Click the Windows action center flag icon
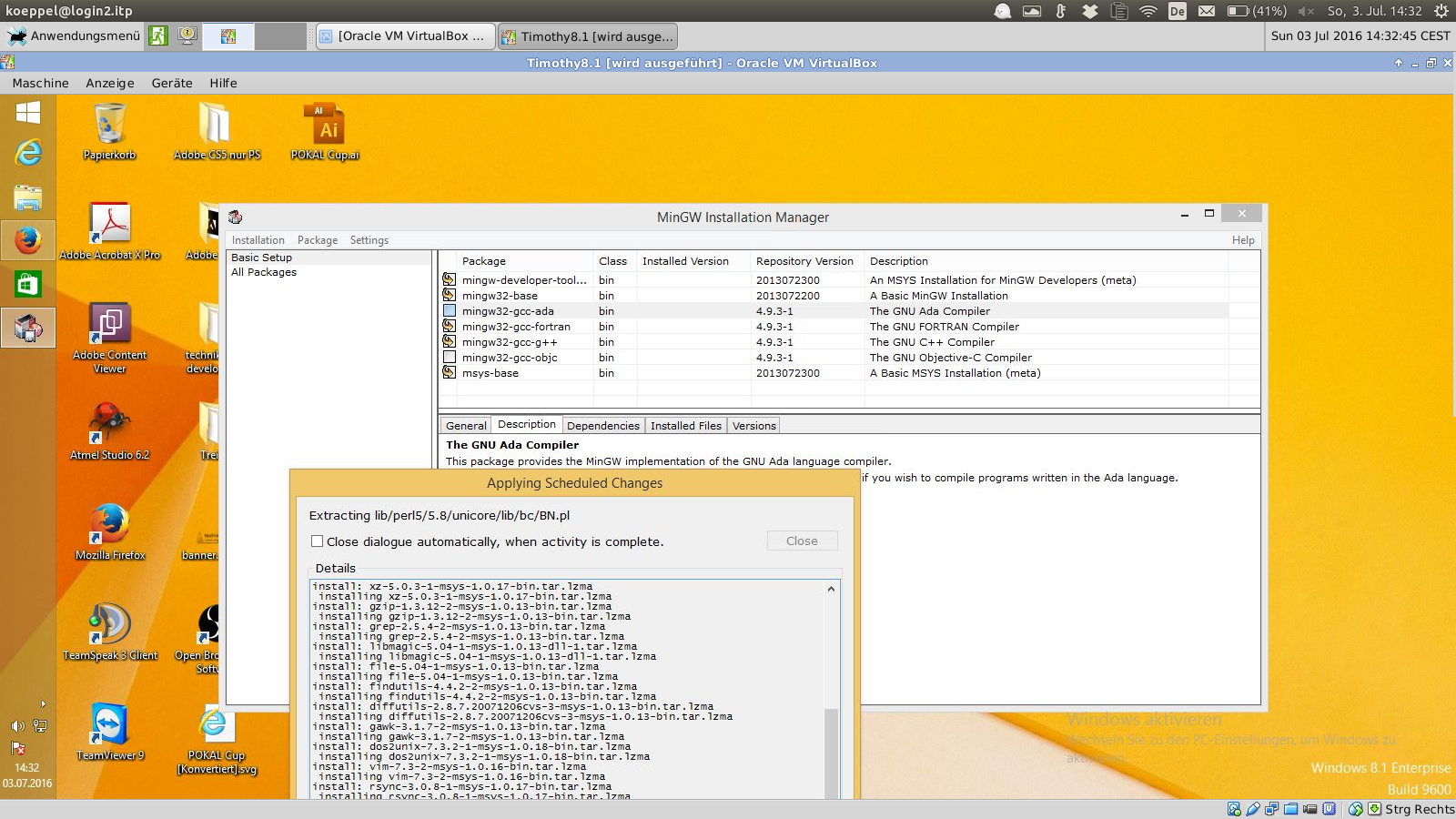The width and height of the screenshot is (1456, 819). (x=17, y=748)
